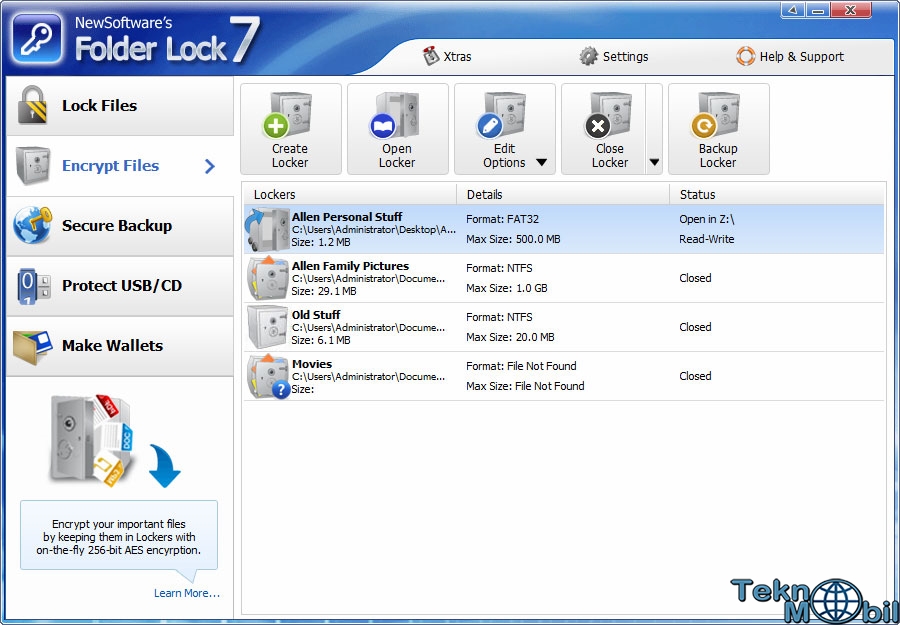Click the safe icon of Allen Family Pictures
The image size is (900, 625).
tap(268, 278)
